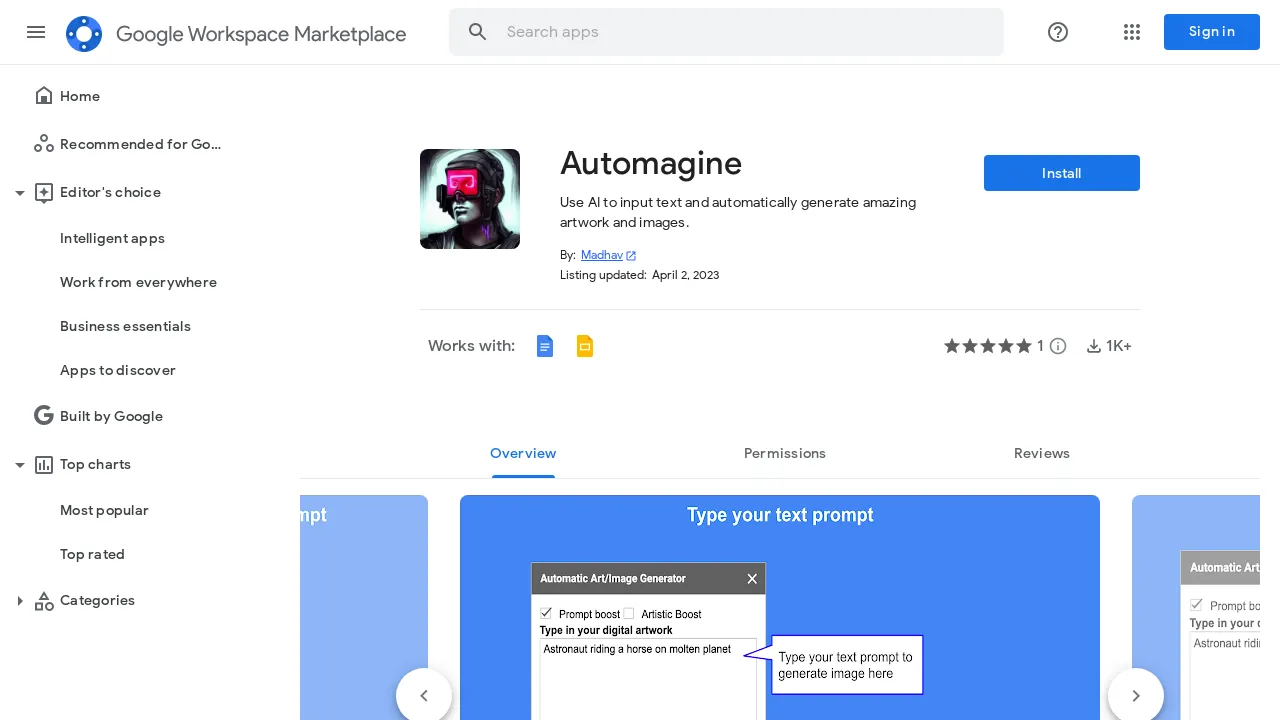The image size is (1280, 720).
Task: Click the external link icon beside Madhav
Action: [631, 256]
